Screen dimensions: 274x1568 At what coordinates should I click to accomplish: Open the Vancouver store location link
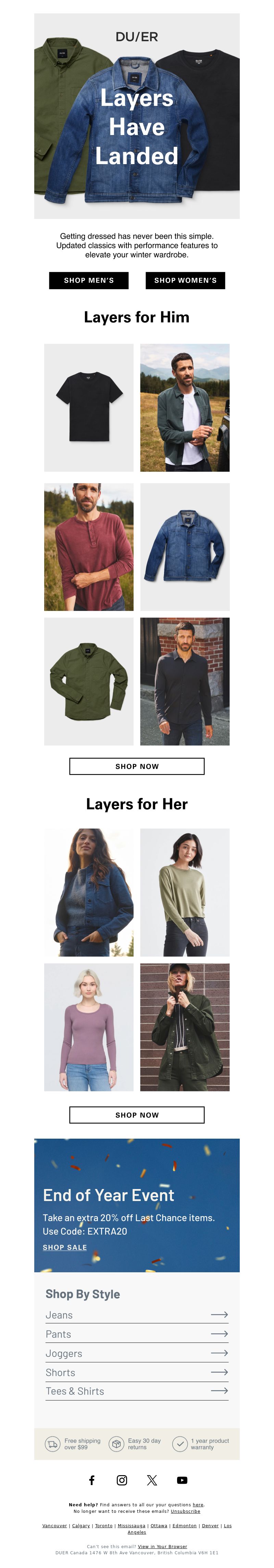[55, 1526]
